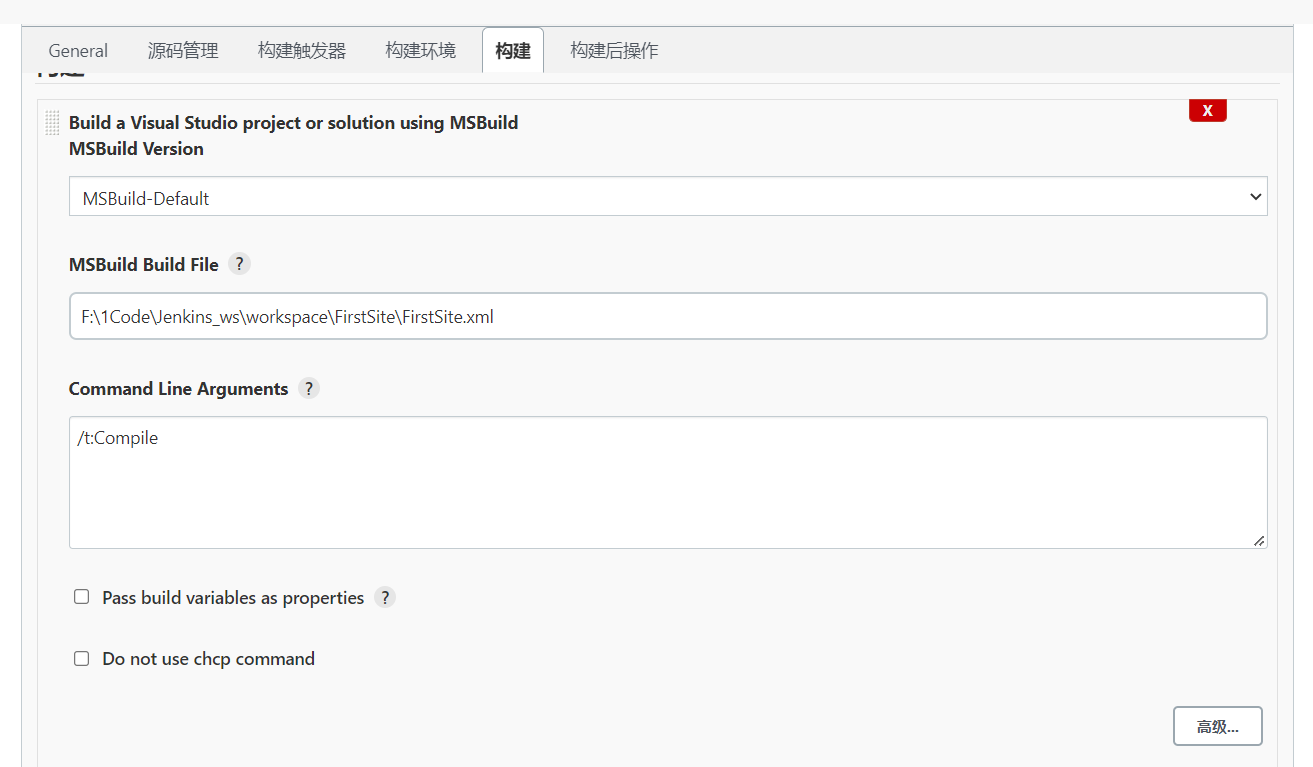
Task: Click inside the Command Line Arguments textarea
Action: coord(667,483)
